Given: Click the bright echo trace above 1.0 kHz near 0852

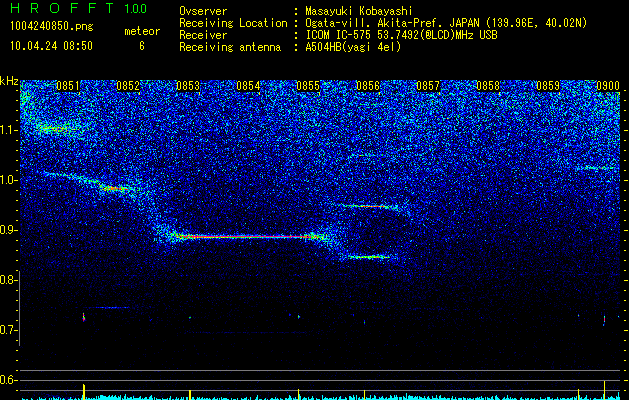Looking at the screenshot, I should [114, 188].
